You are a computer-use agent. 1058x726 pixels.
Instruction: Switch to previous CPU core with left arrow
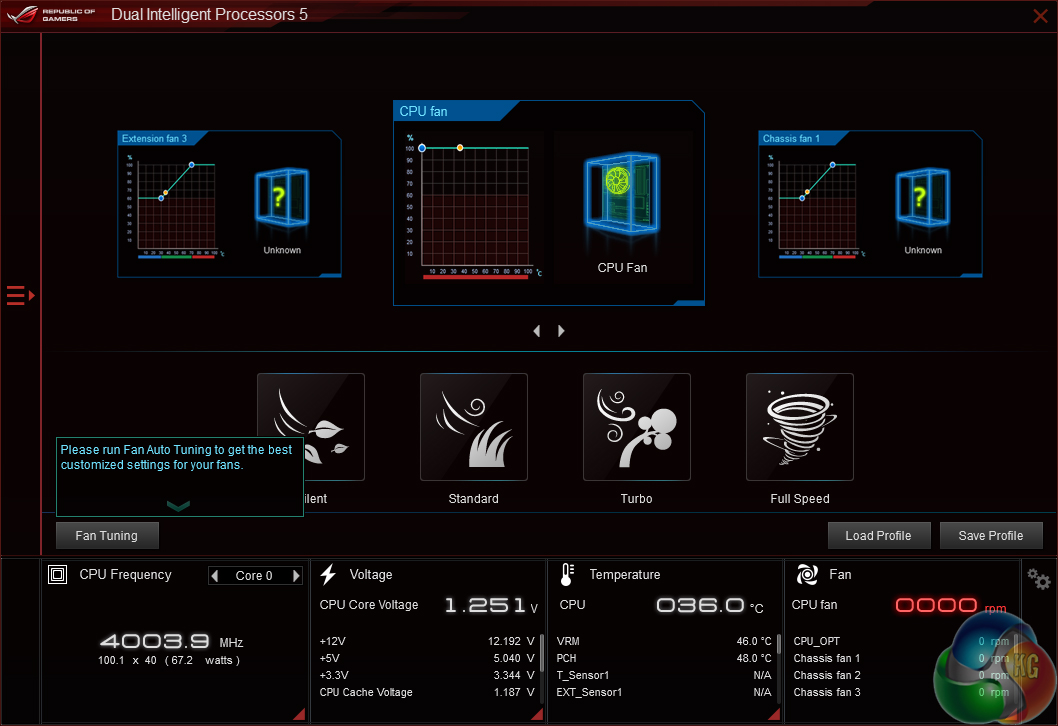[215, 576]
